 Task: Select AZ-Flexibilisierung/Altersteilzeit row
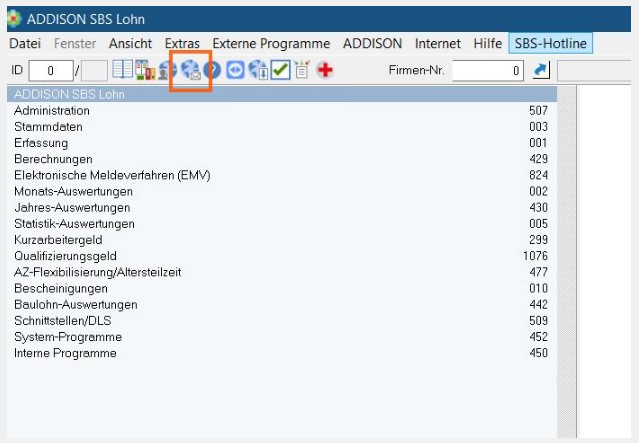tap(282, 272)
